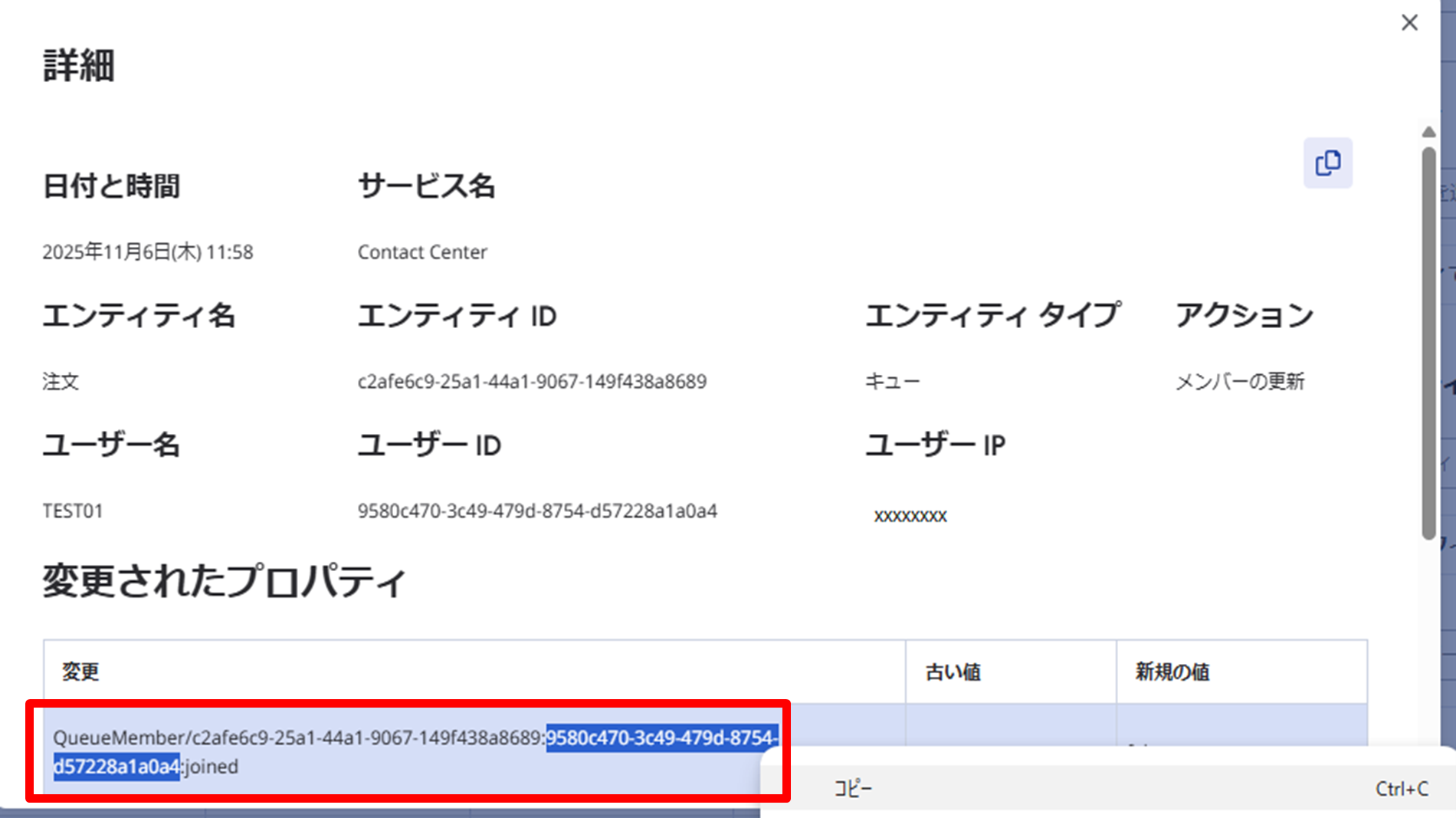Close the 詳細 details dialog
This screenshot has height=818, width=1456.
[1409, 23]
